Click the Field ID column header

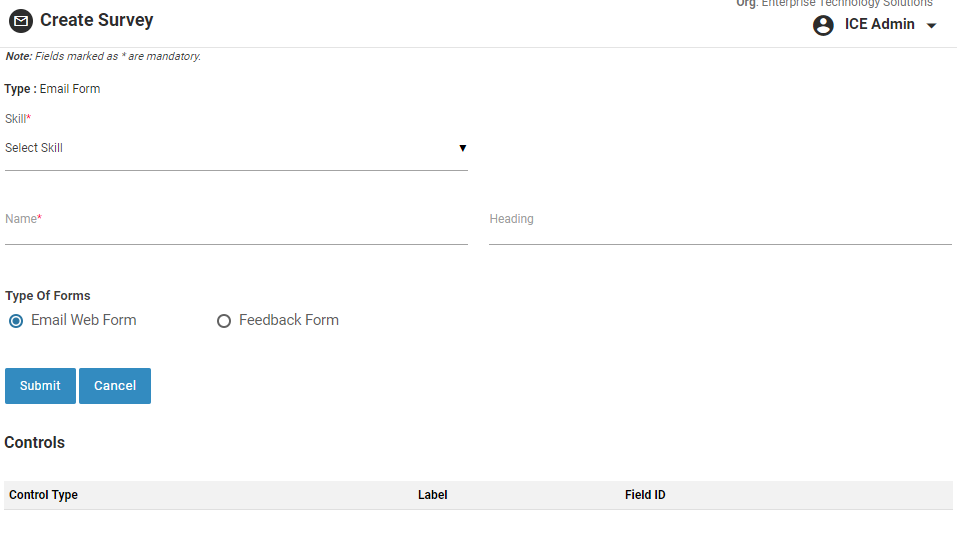point(645,495)
